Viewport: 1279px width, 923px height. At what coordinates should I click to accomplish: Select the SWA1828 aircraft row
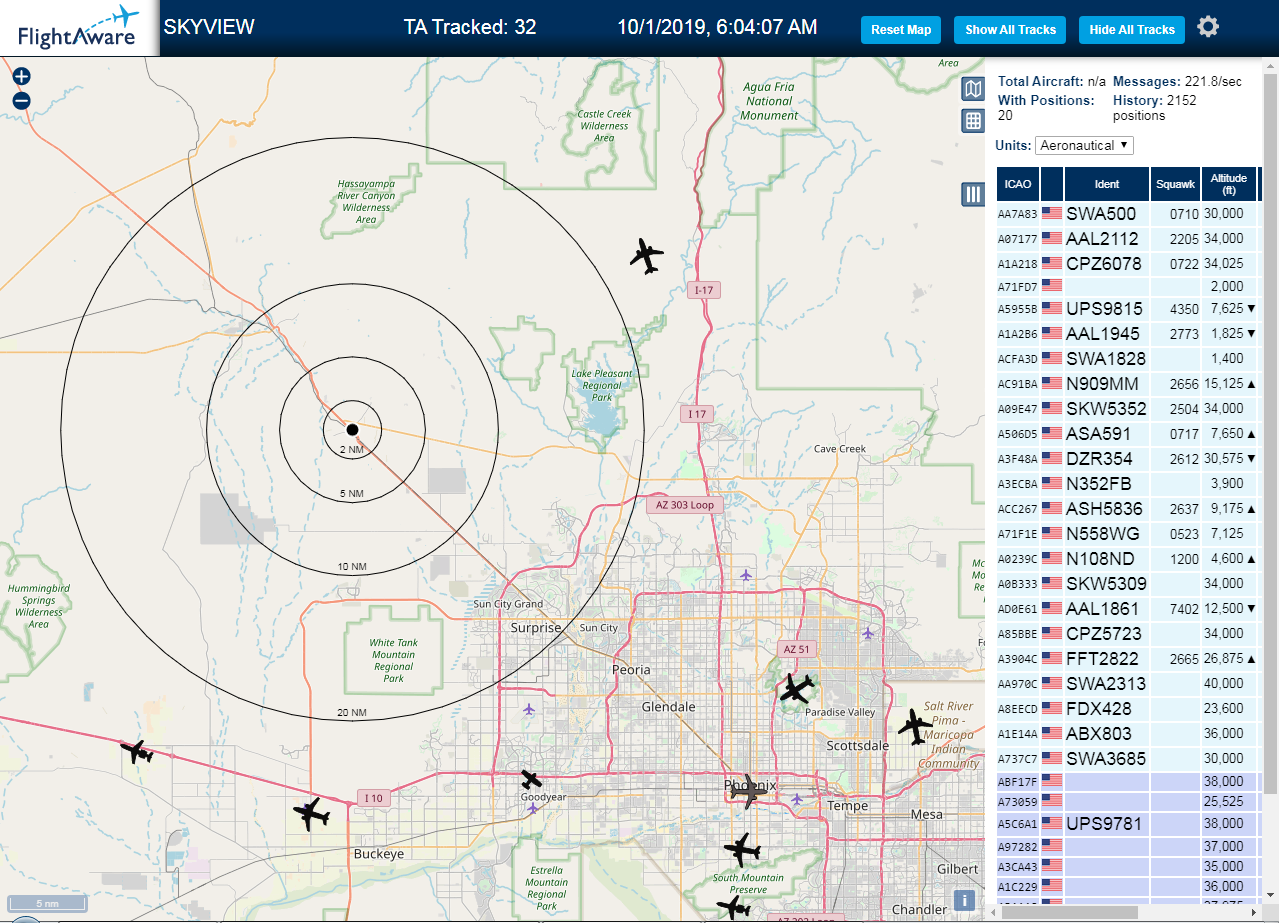click(x=1127, y=359)
